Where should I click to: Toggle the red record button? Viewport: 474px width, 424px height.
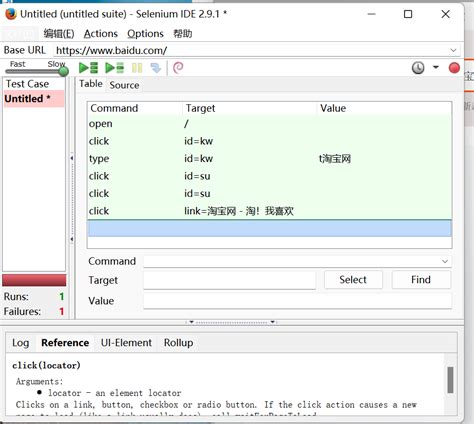454,68
